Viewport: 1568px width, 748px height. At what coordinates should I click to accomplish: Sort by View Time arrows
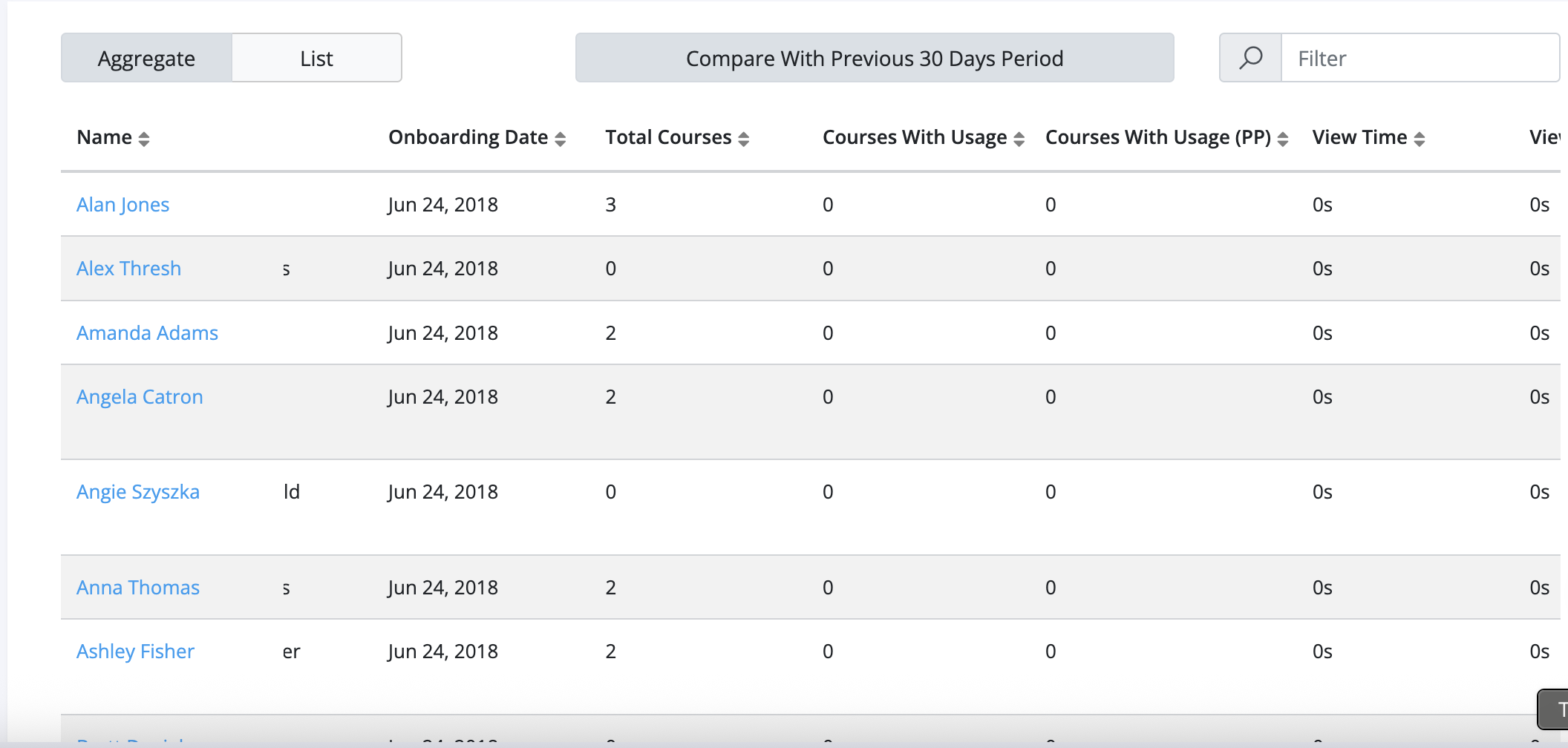pos(1420,139)
